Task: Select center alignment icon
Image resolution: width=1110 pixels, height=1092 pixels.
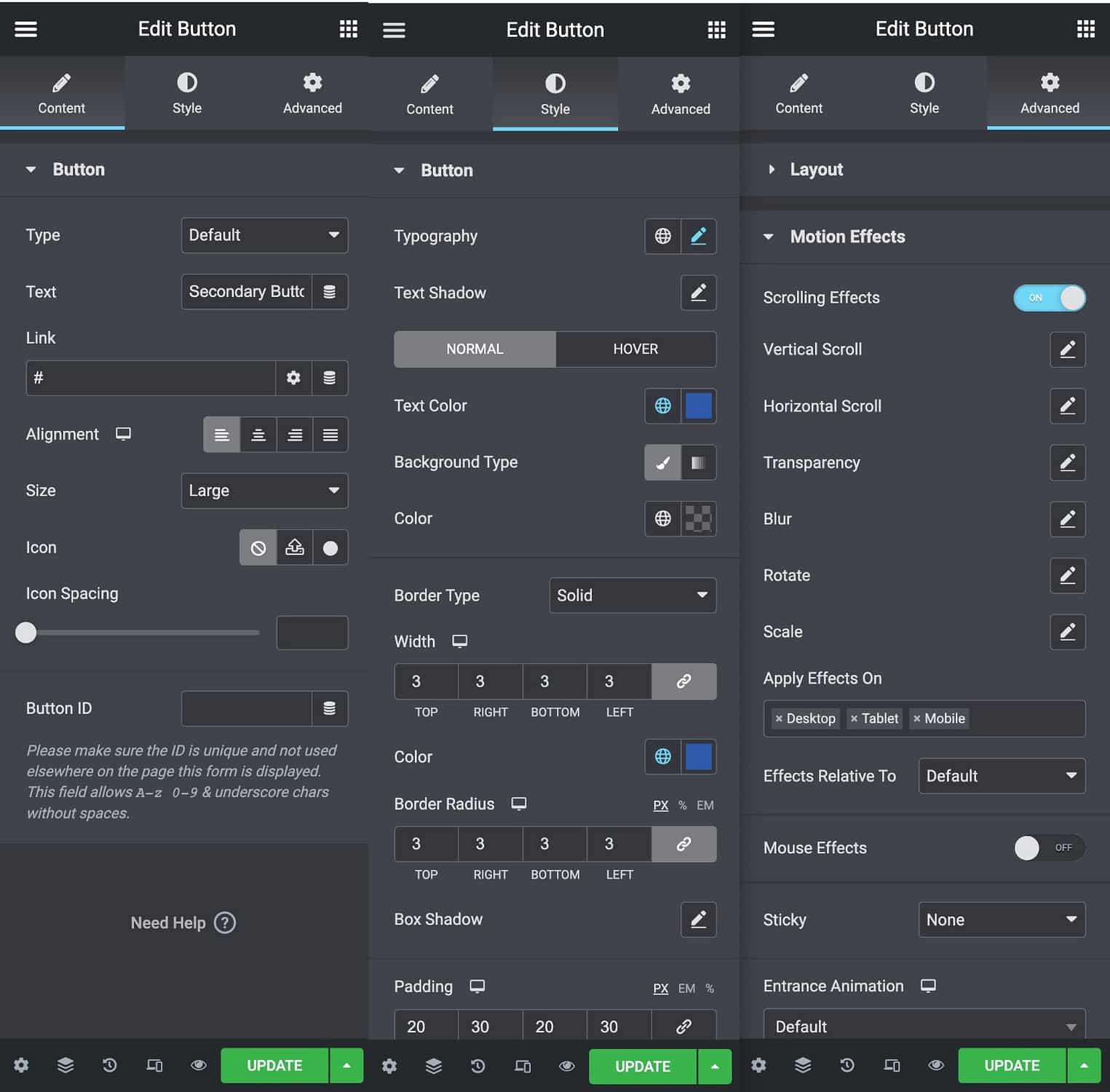Action: pyautogui.click(x=258, y=435)
